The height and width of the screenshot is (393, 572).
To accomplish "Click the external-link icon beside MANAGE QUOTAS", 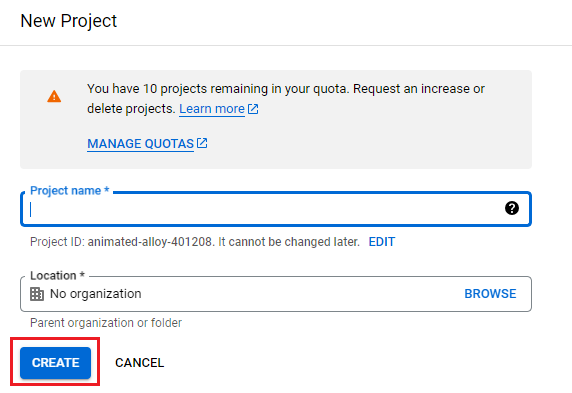I will [202, 143].
